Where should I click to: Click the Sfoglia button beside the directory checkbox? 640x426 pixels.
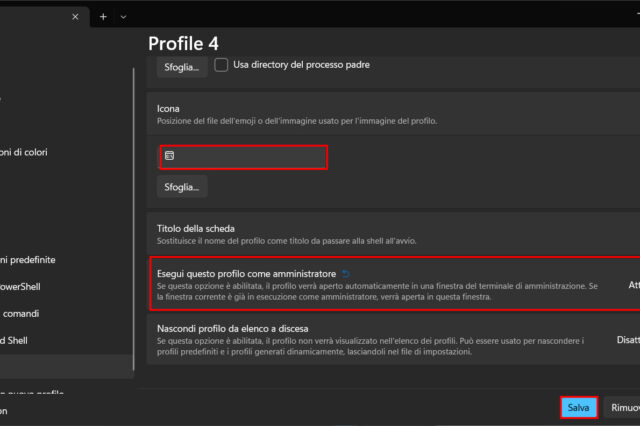pos(181,66)
